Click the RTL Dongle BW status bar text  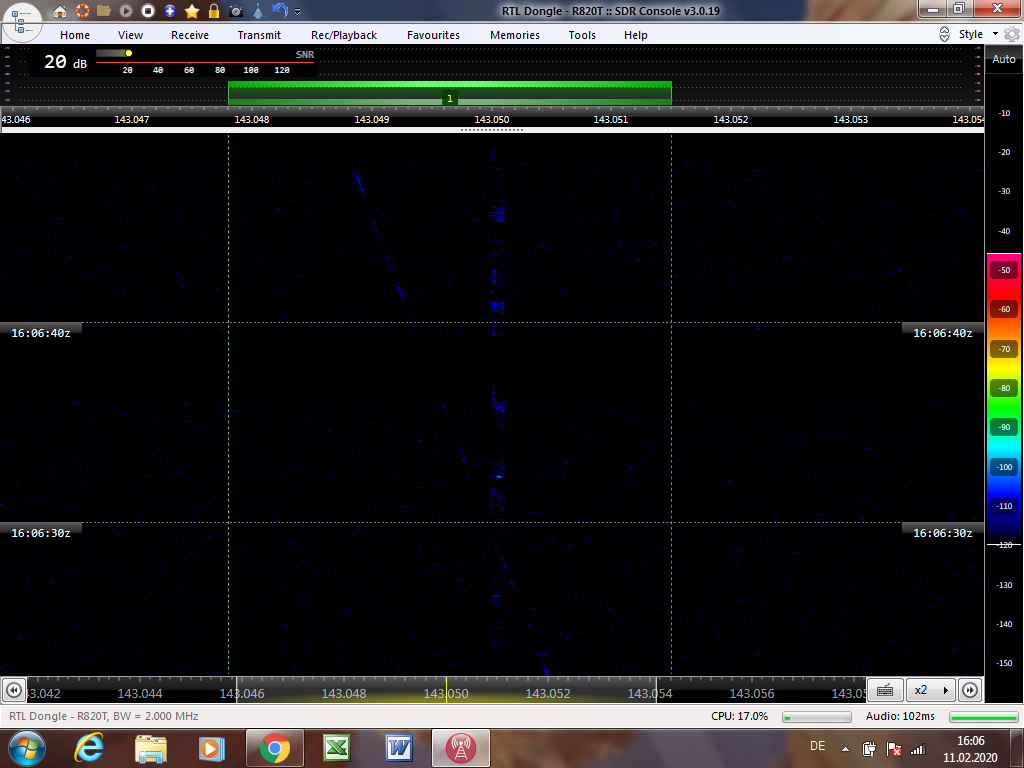click(x=103, y=716)
